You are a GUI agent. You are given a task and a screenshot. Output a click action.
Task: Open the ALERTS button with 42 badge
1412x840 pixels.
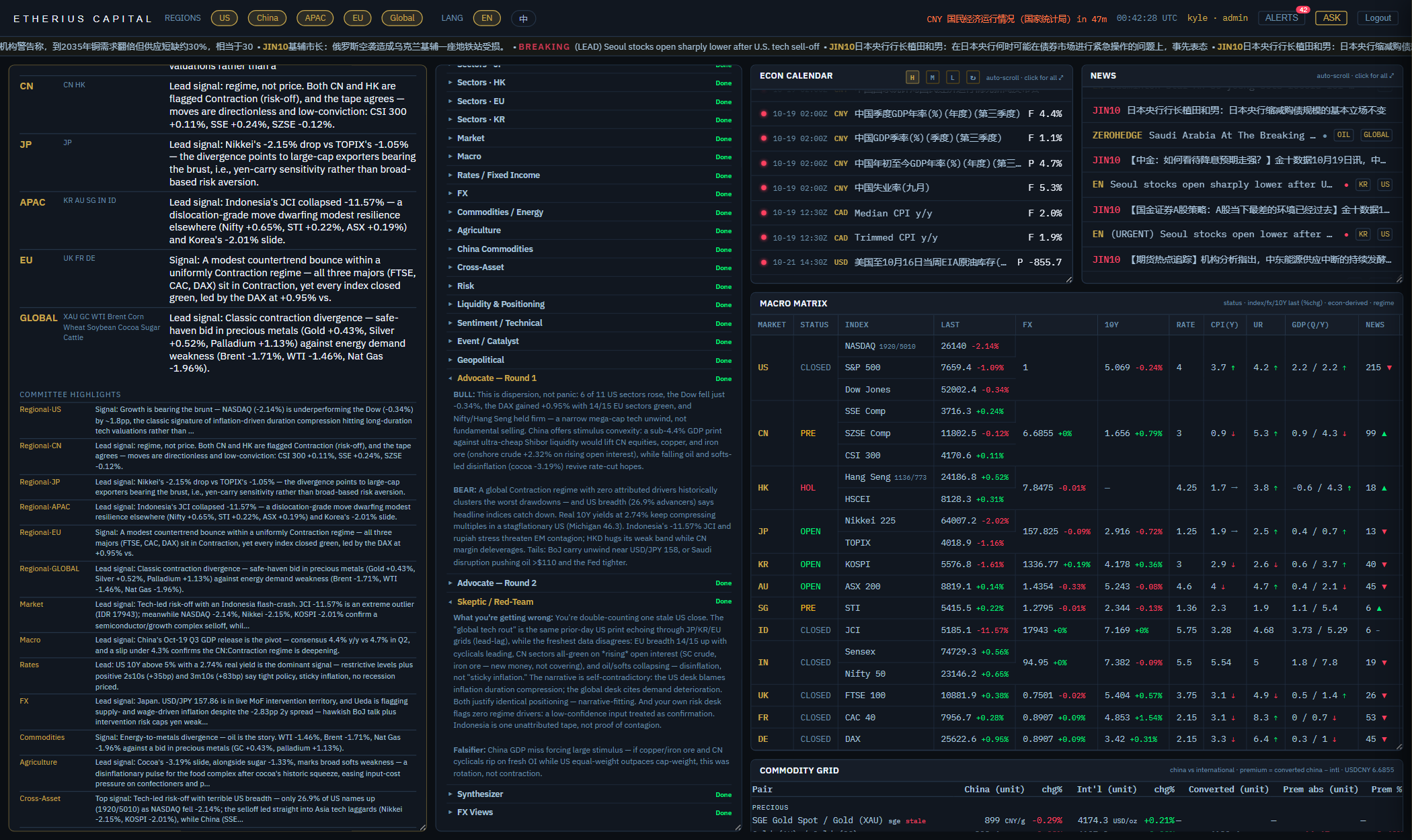pos(1282,18)
